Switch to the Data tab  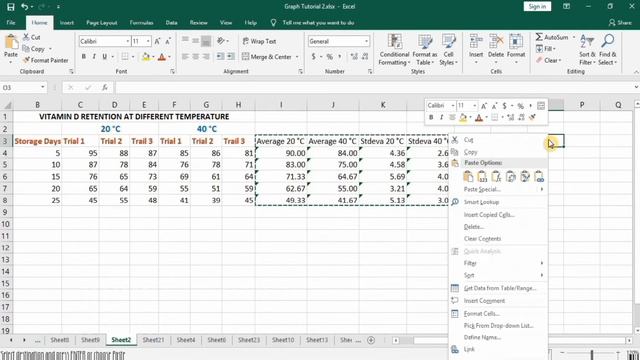(x=171, y=23)
